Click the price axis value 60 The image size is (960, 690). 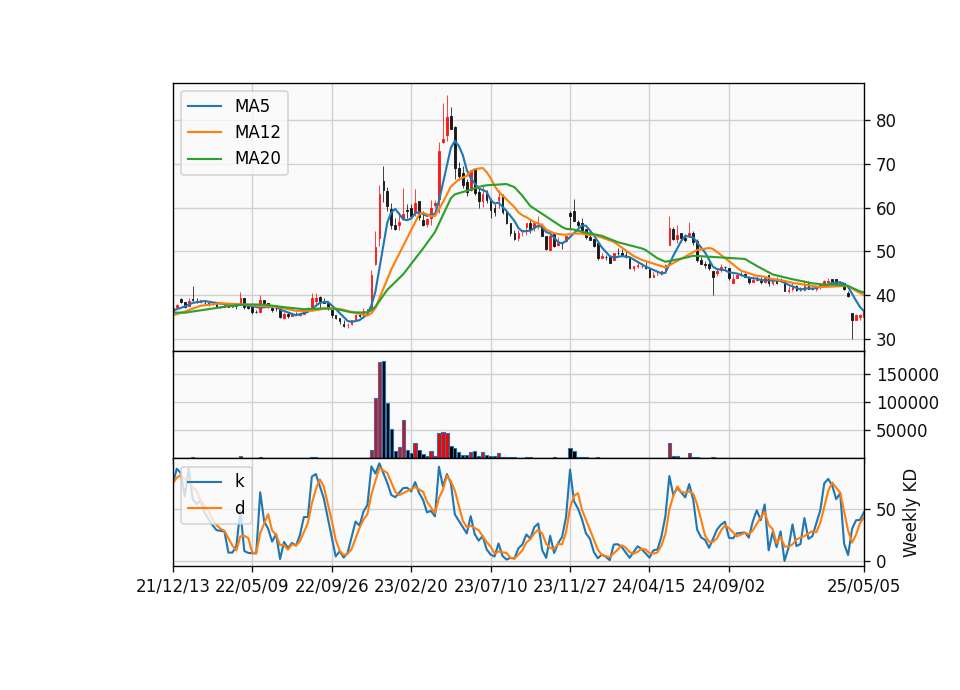point(886,209)
